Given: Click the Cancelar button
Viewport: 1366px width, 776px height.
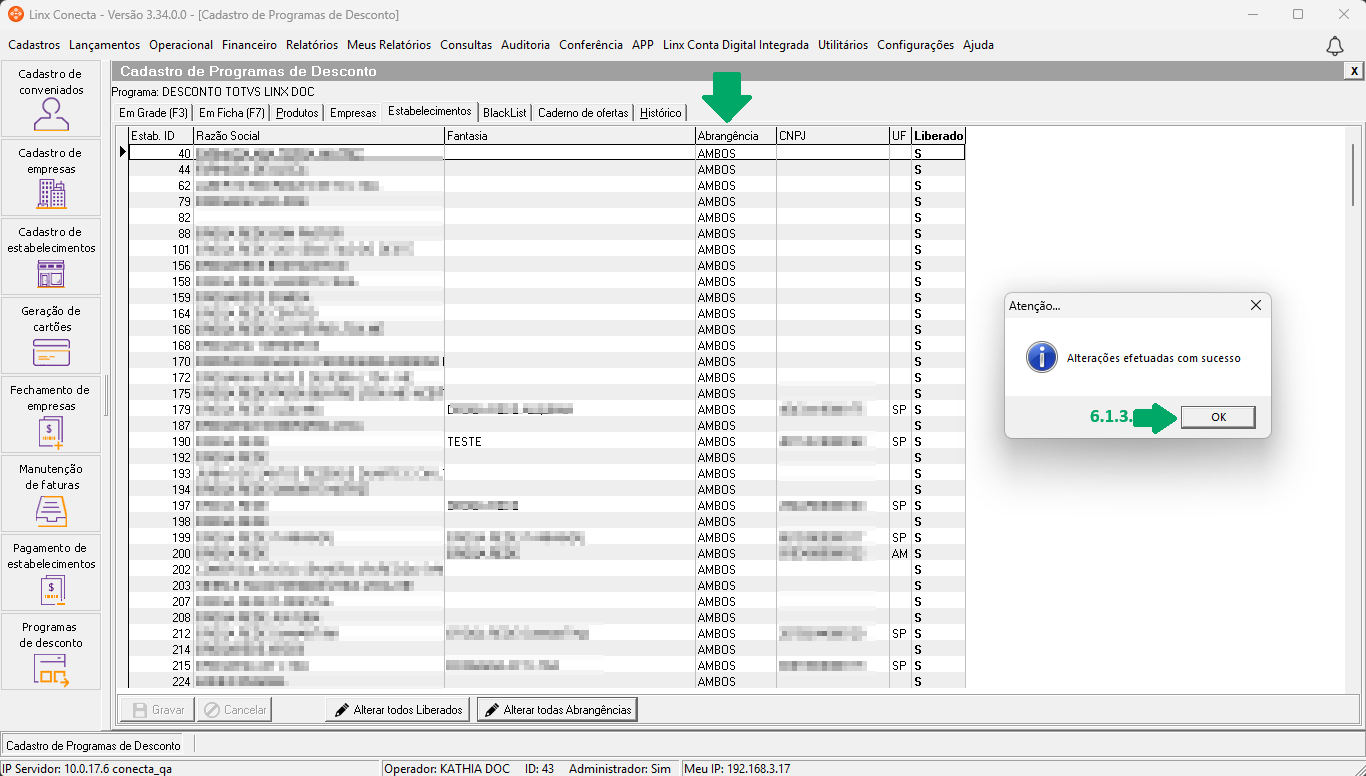Looking at the screenshot, I should (x=235, y=710).
